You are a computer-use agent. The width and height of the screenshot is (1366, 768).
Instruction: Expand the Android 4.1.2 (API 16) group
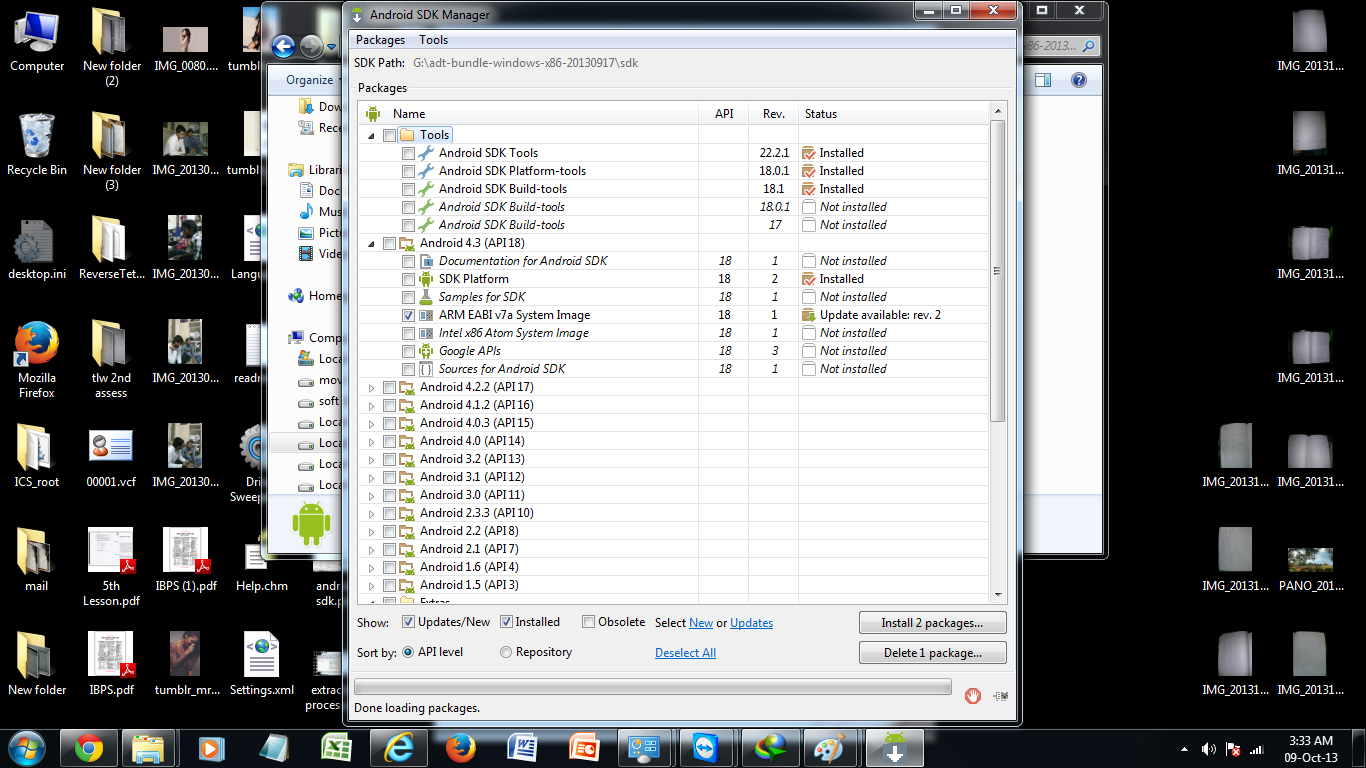pyautogui.click(x=372, y=405)
